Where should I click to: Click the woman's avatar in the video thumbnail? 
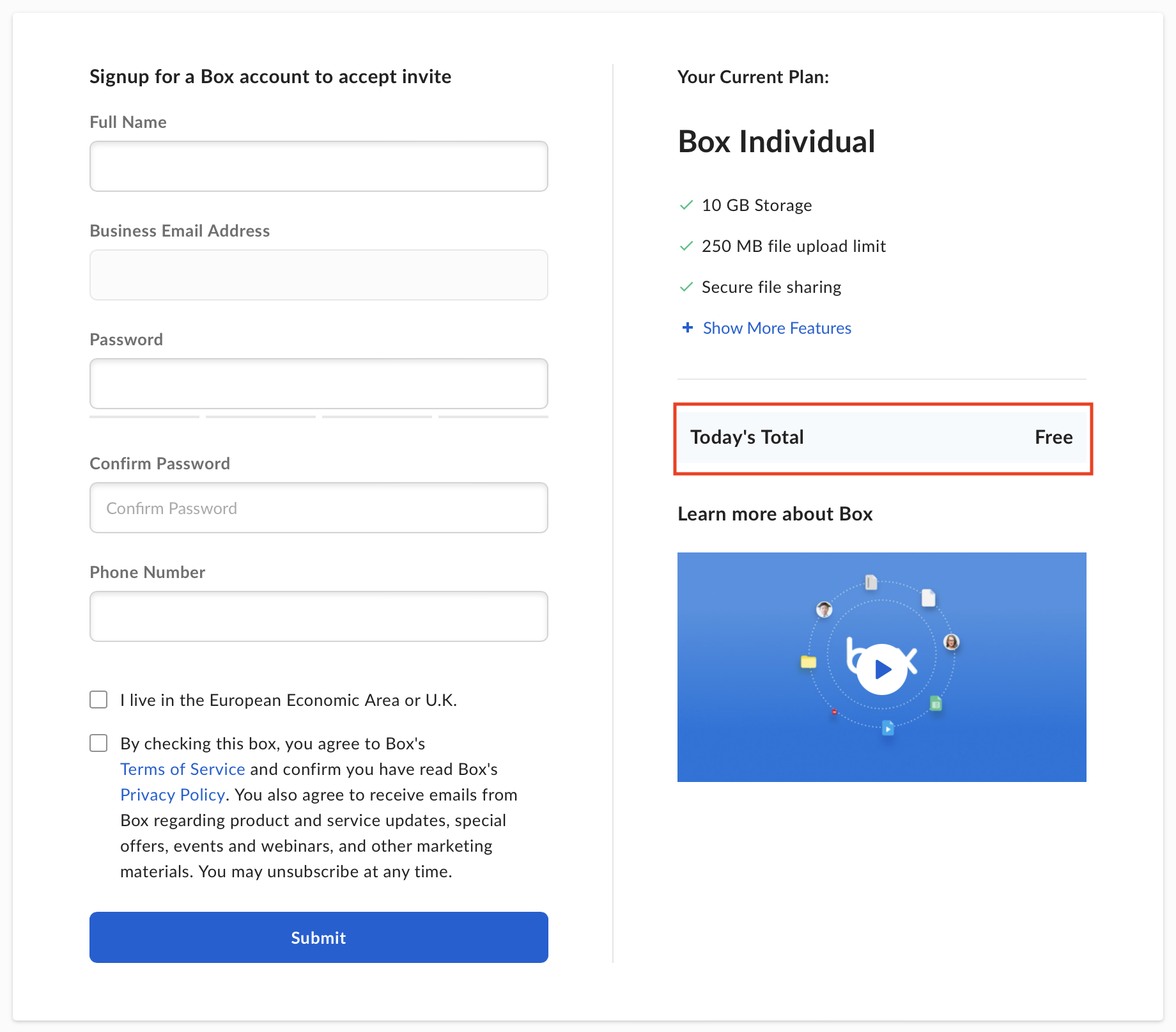coord(952,642)
